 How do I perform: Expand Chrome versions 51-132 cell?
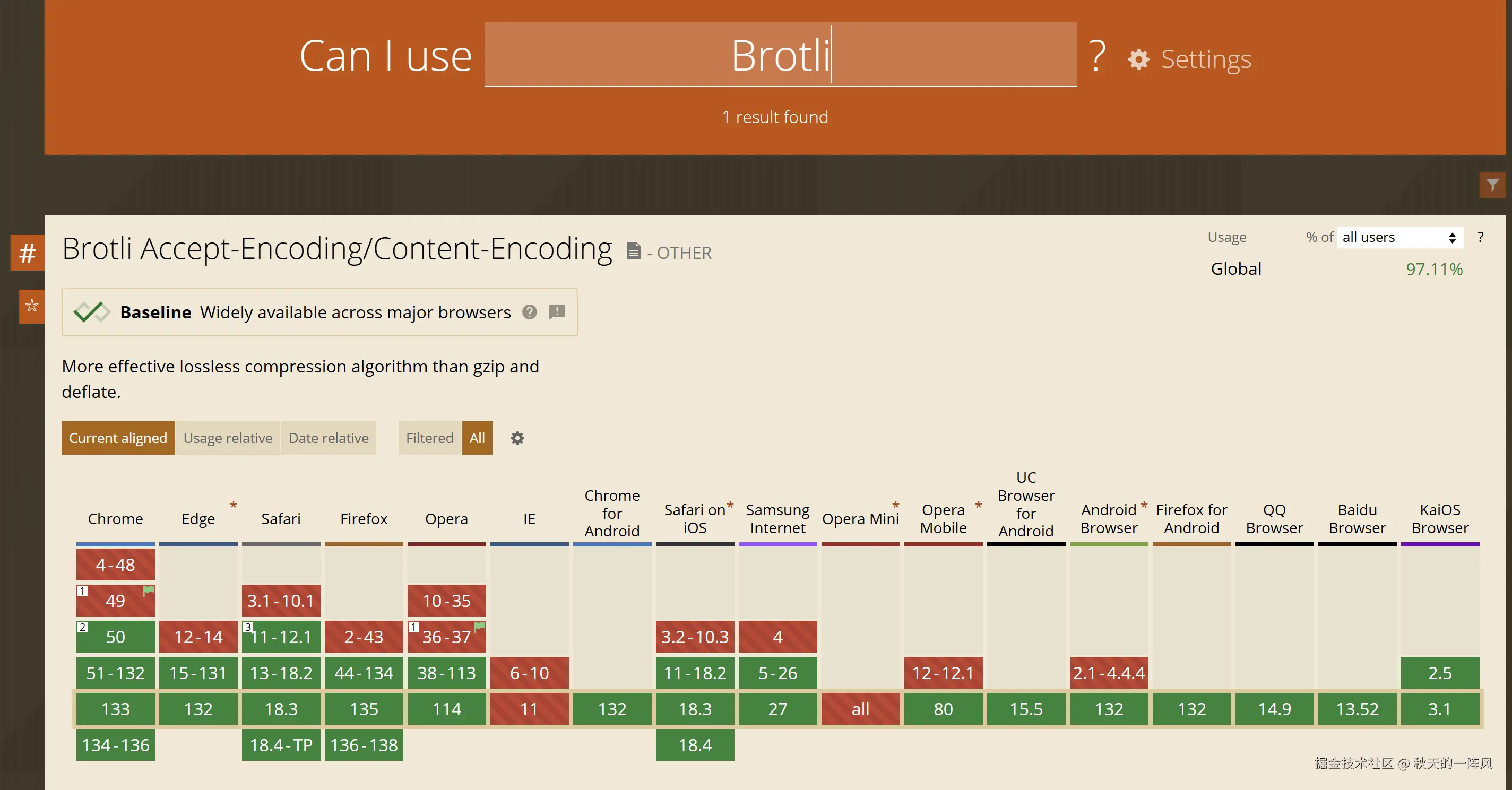click(x=116, y=673)
